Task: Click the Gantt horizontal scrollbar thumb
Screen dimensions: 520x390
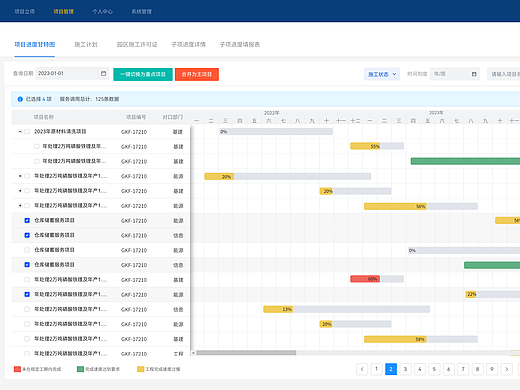Action: (x=246, y=353)
